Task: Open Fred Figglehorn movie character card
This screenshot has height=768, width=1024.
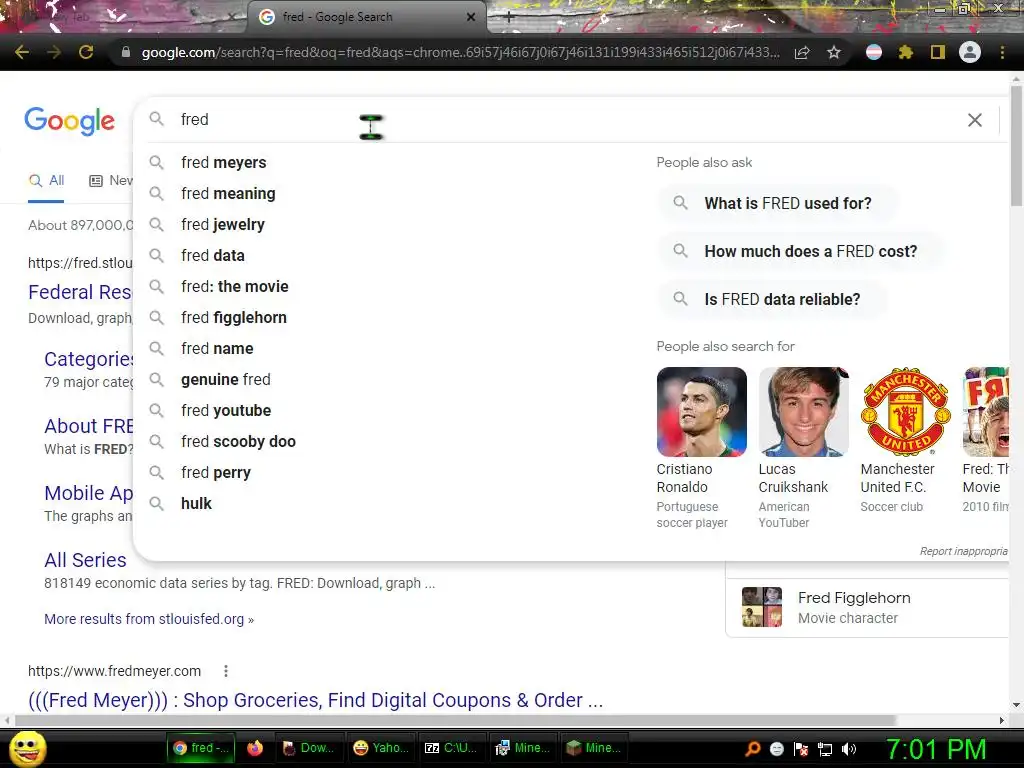Action: tap(869, 607)
